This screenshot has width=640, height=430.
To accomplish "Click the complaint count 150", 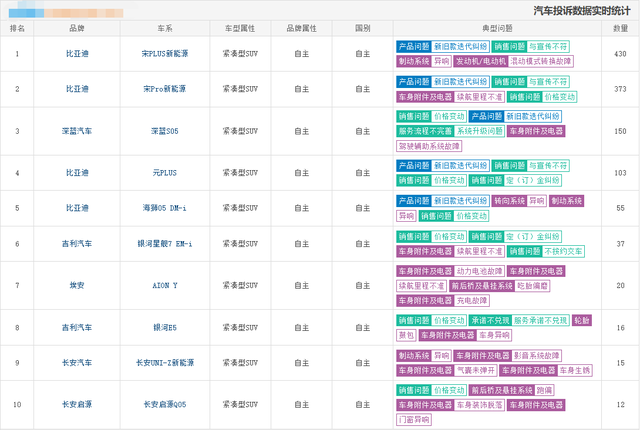I will pos(620,131).
